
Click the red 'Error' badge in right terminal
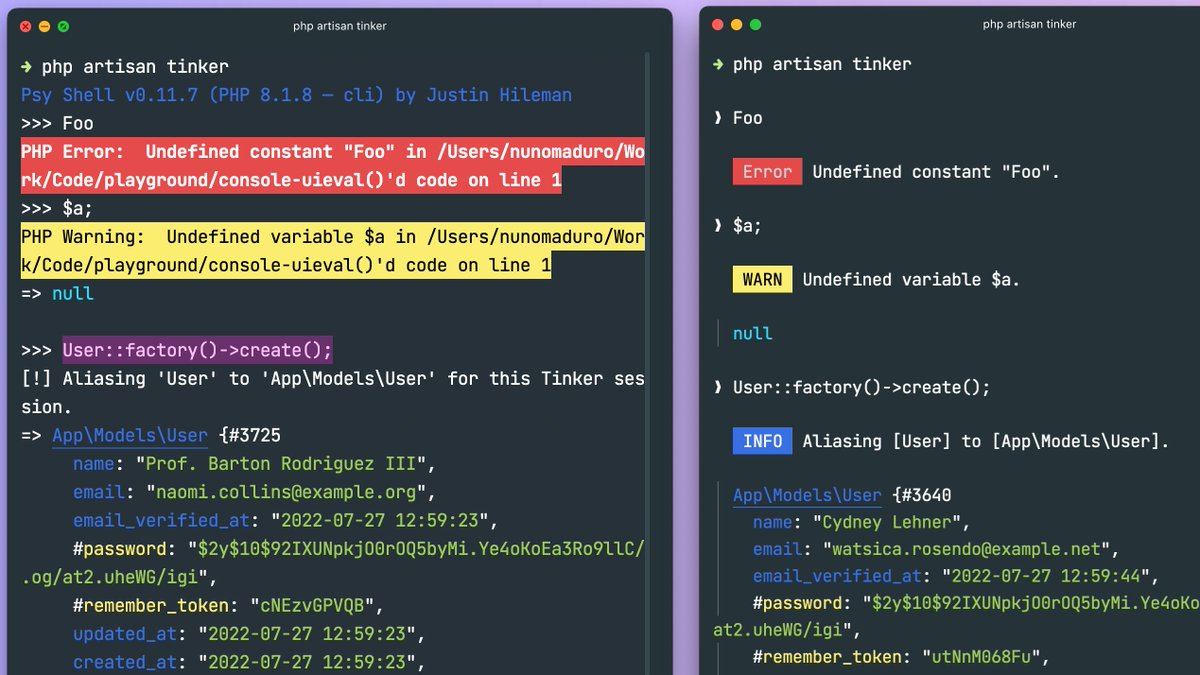[x=767, y=172]
